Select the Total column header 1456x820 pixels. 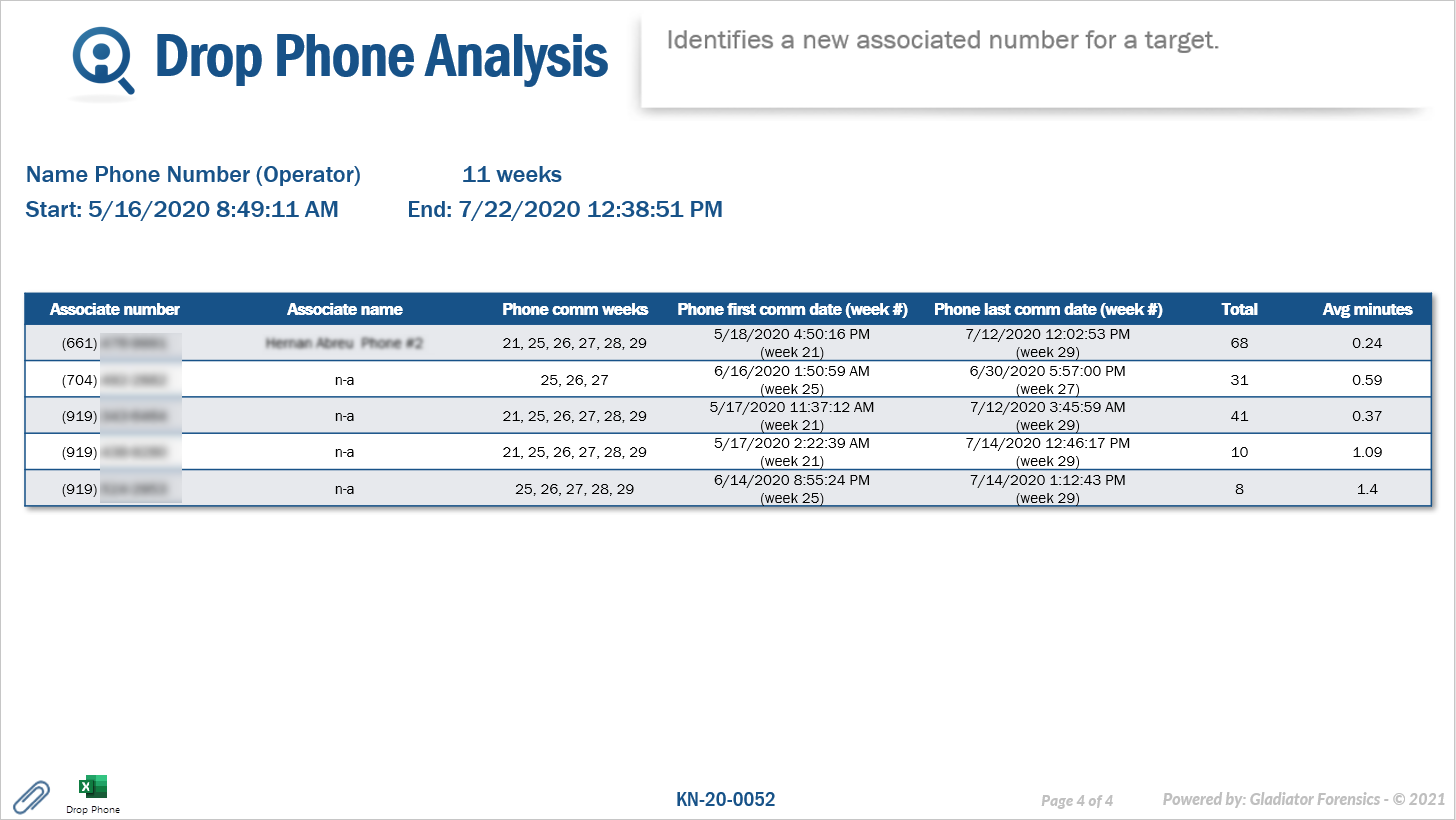[1239, 309]
